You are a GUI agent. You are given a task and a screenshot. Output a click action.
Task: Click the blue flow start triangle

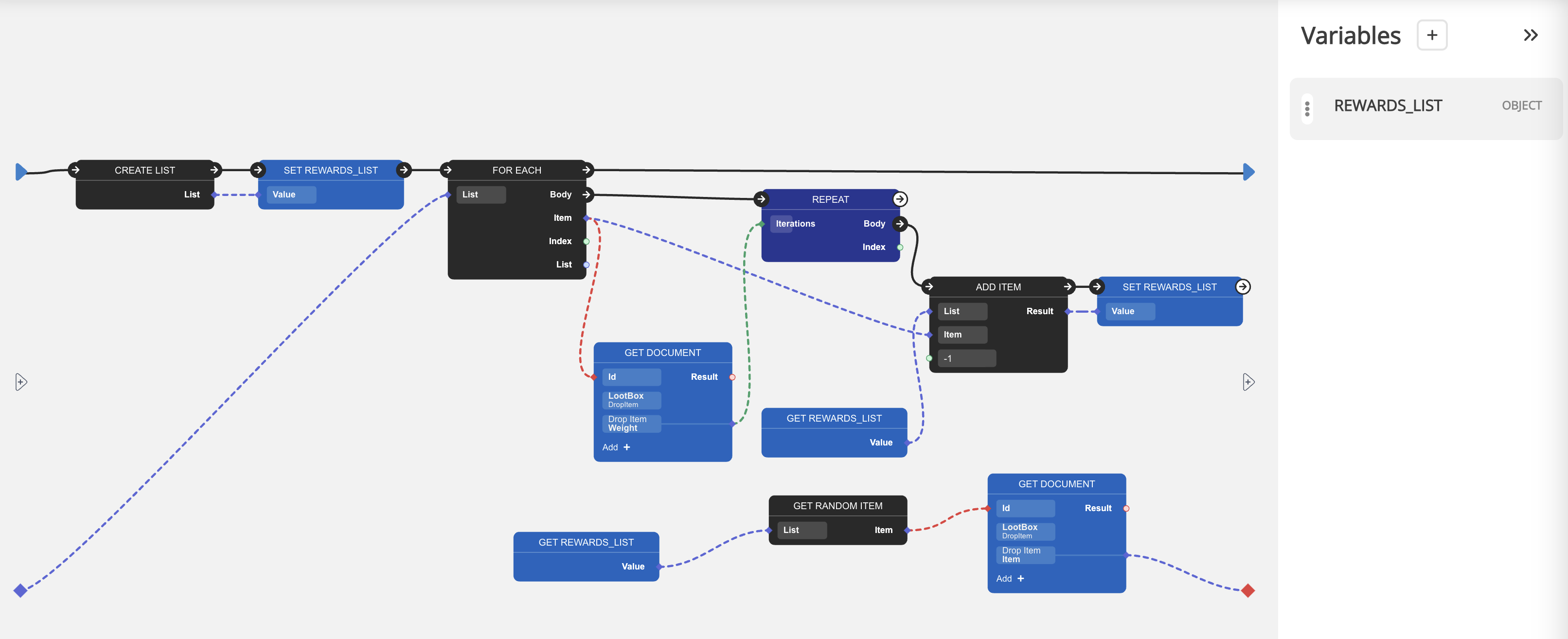pyautogui.click(x=21, y=172)
